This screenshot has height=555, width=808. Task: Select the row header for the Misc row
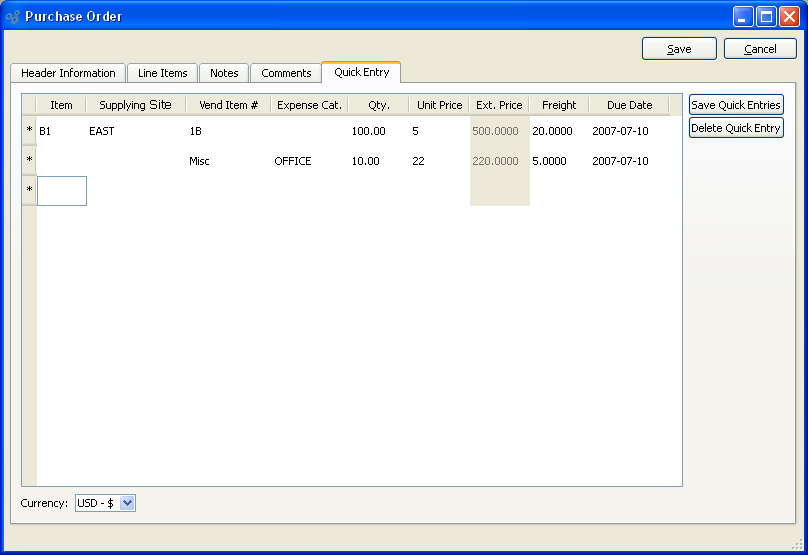[29, 161]
